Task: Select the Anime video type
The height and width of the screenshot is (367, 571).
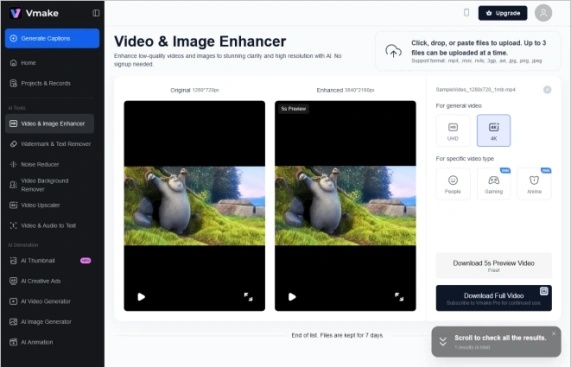Action: tap(534, 184)
